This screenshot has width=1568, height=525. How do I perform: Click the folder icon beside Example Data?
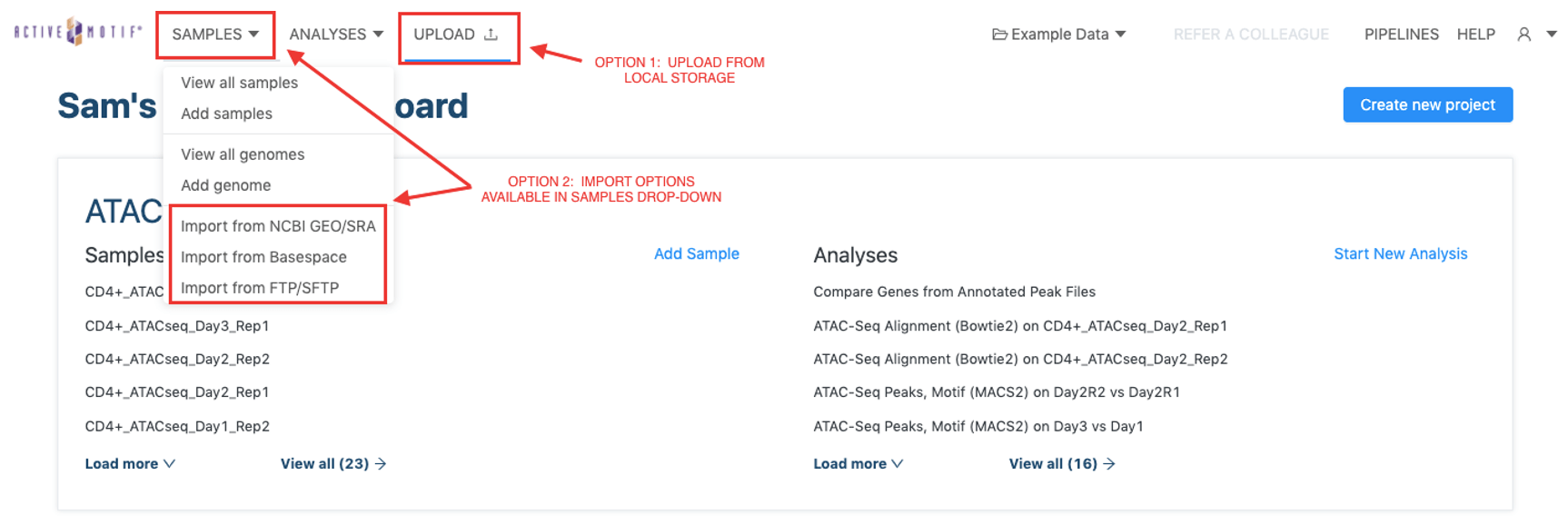pyautogui.click(x=999, y=35)
